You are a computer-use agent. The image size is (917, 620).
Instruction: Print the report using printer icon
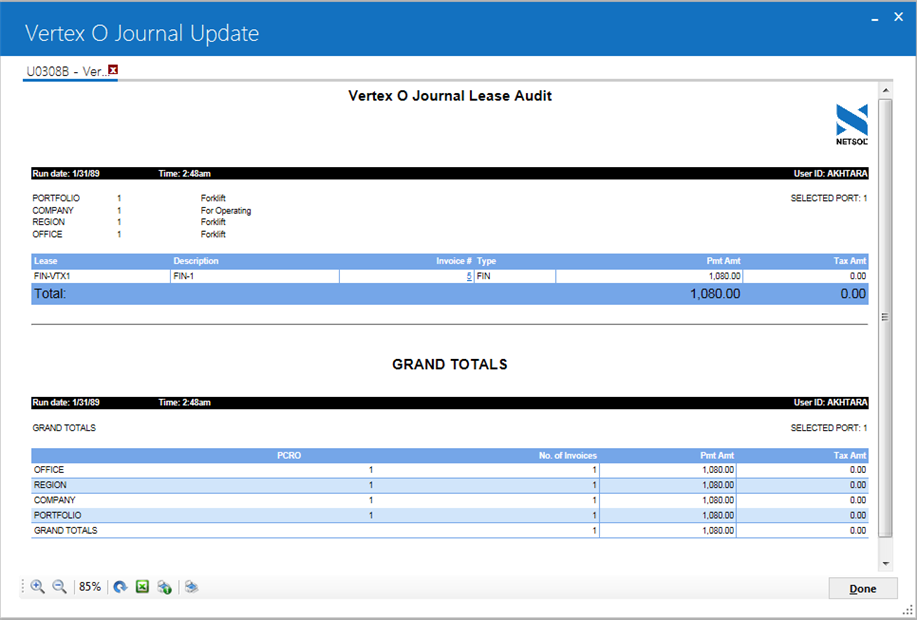click(x=191, y=587)
